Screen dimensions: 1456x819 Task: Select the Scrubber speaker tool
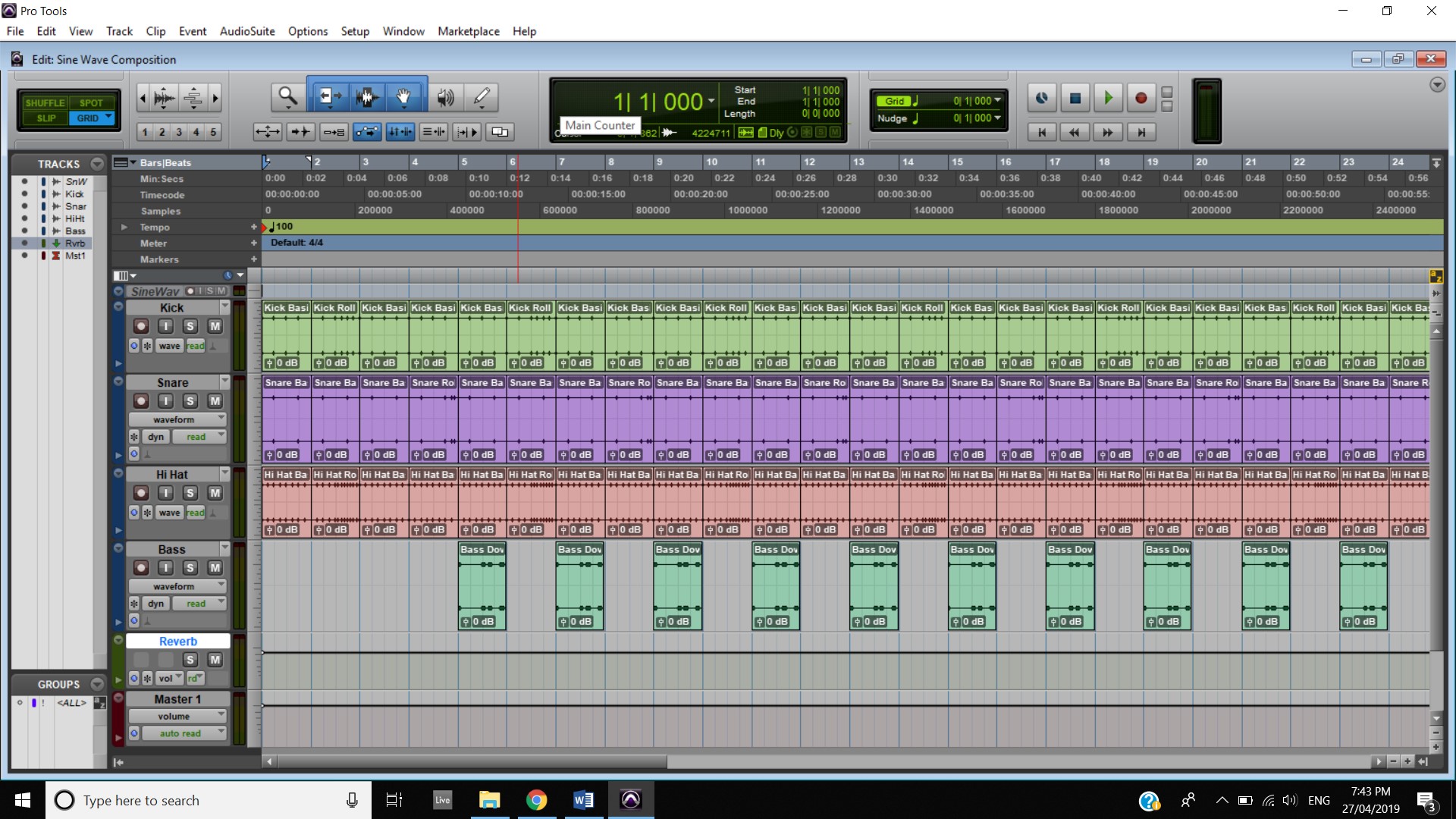point(445,97)
